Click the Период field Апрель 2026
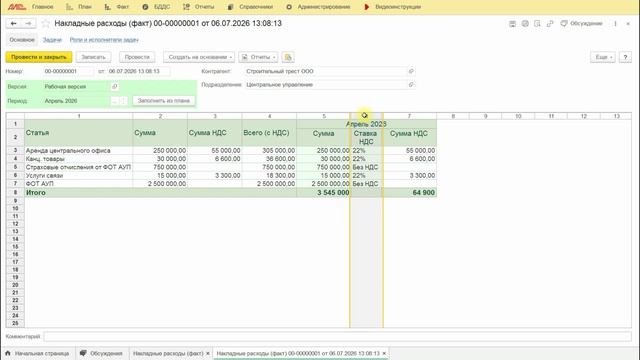Viewport: 640px width, 360px height. pos(76,101)
